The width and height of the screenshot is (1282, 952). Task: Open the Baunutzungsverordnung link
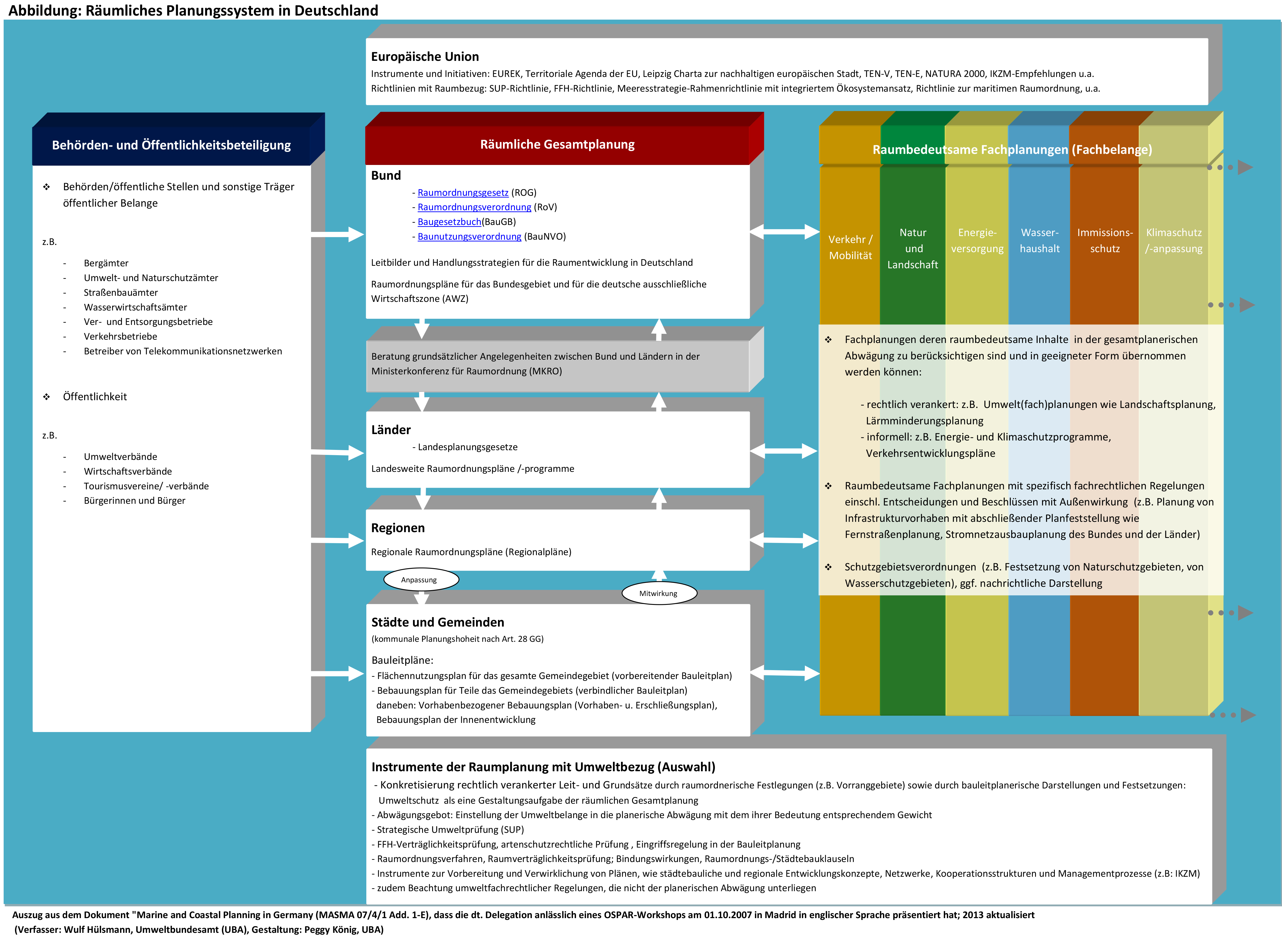pos(469,236)
